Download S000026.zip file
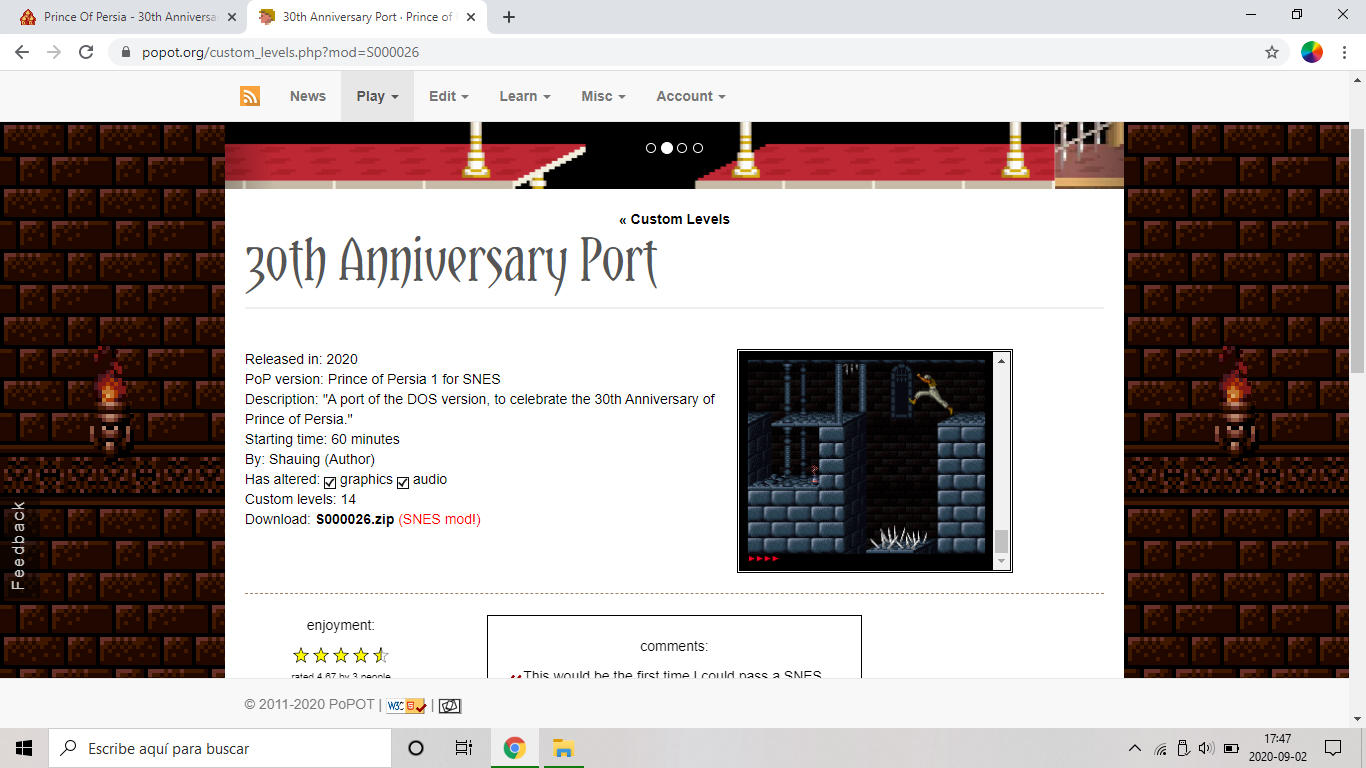The image size is (1366, 768). [355, 519]
